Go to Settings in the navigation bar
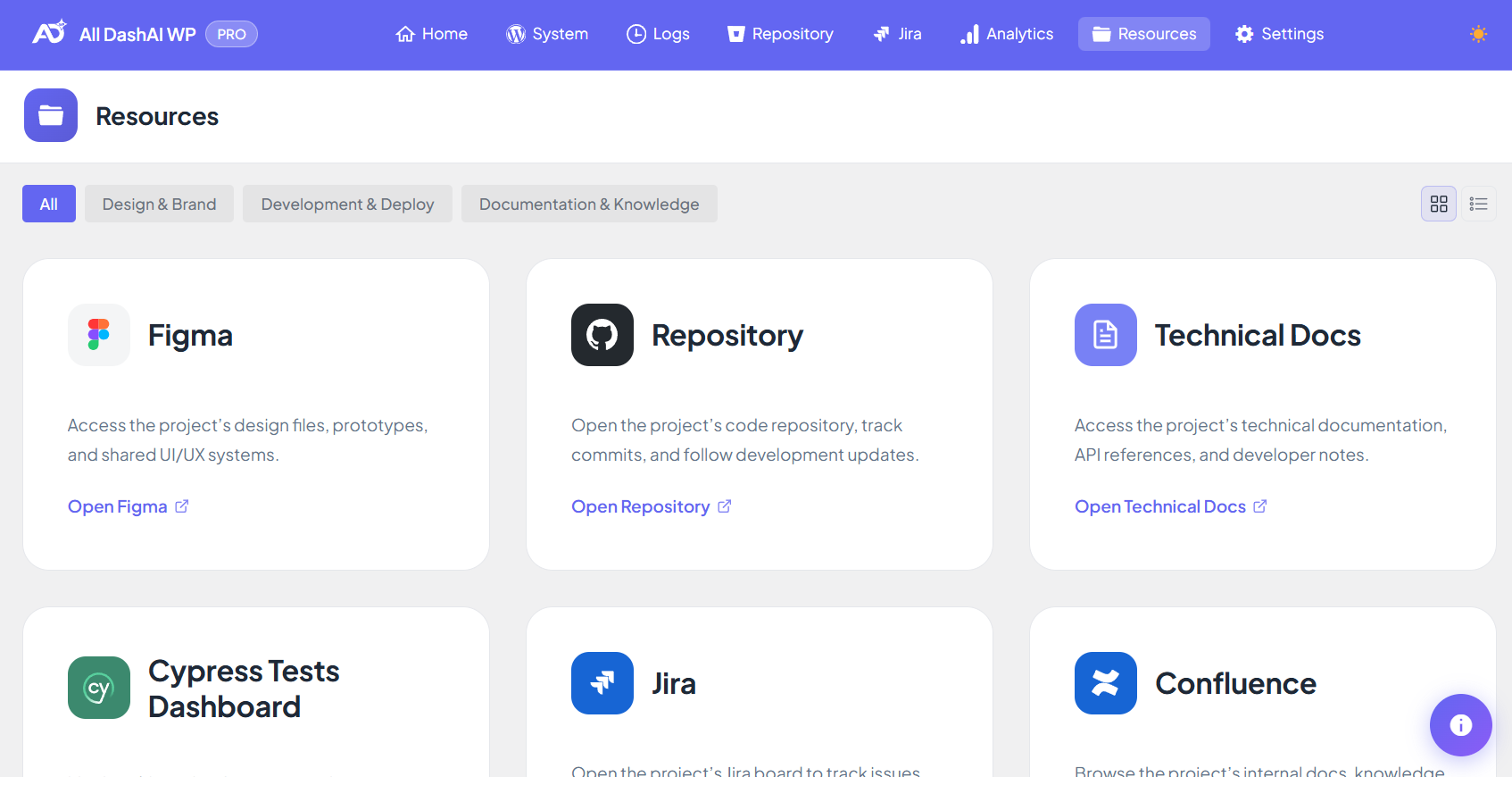The image size is (1512, 785). pyautogui.click(x=1279, y=34)
